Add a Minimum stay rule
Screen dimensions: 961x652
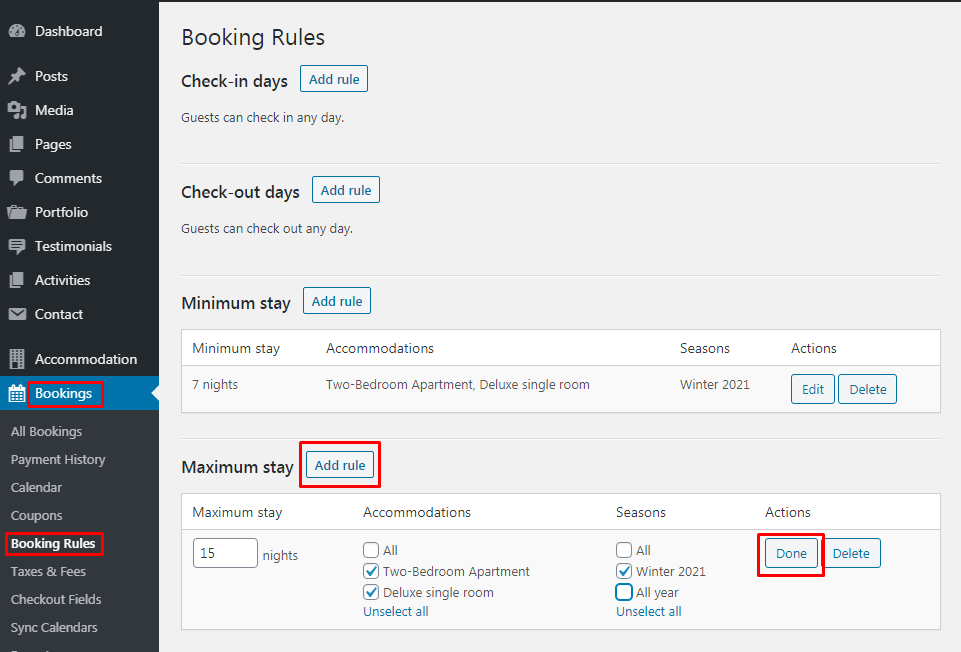tap(337, 301)
